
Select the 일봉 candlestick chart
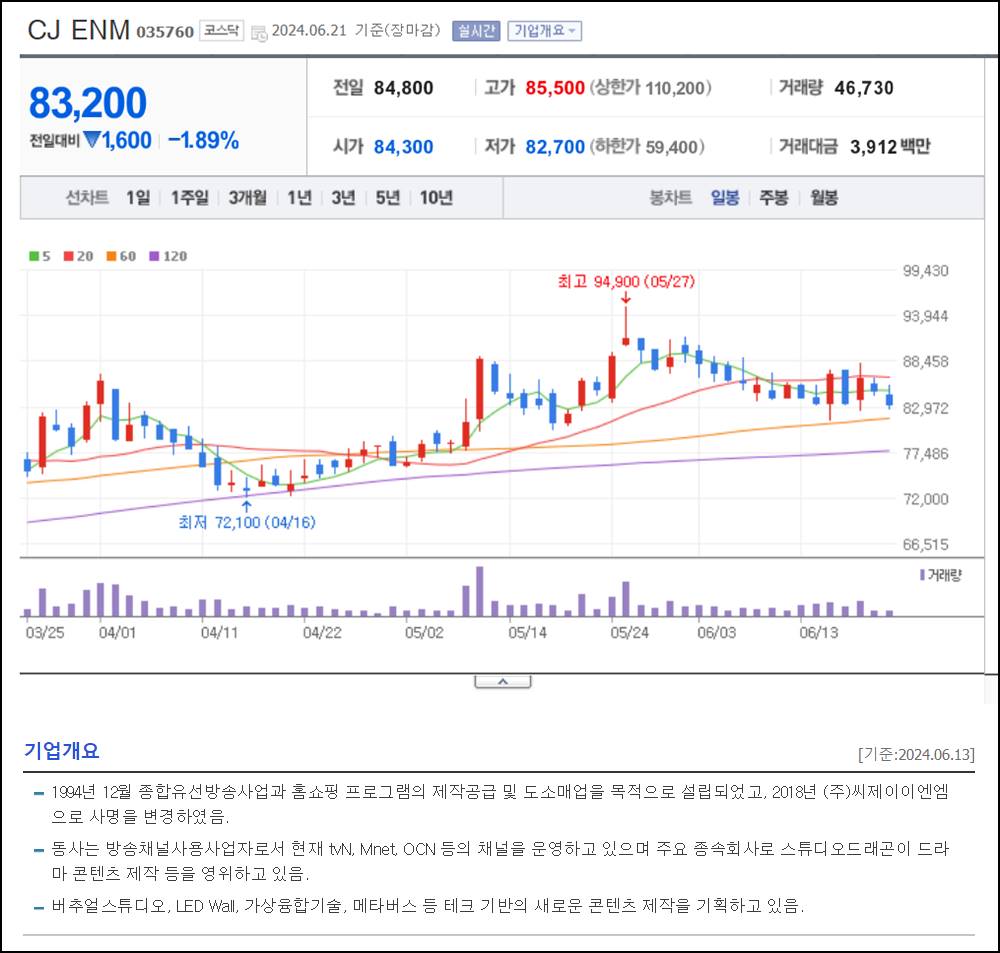725,198
